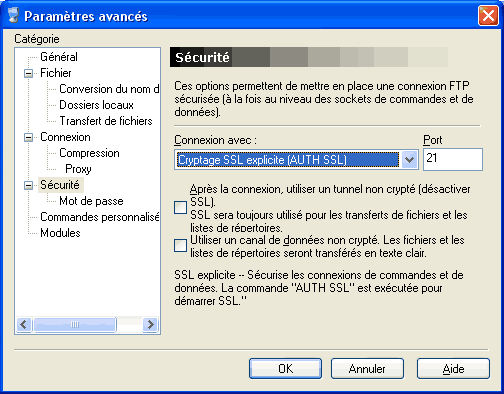Open help with Aide button
This screenshot has width=504, height=394.
453,369
